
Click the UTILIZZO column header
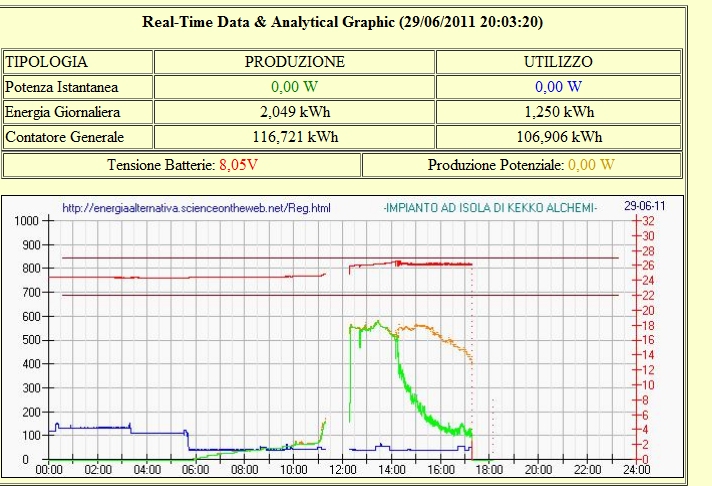[x=559, y=62]
